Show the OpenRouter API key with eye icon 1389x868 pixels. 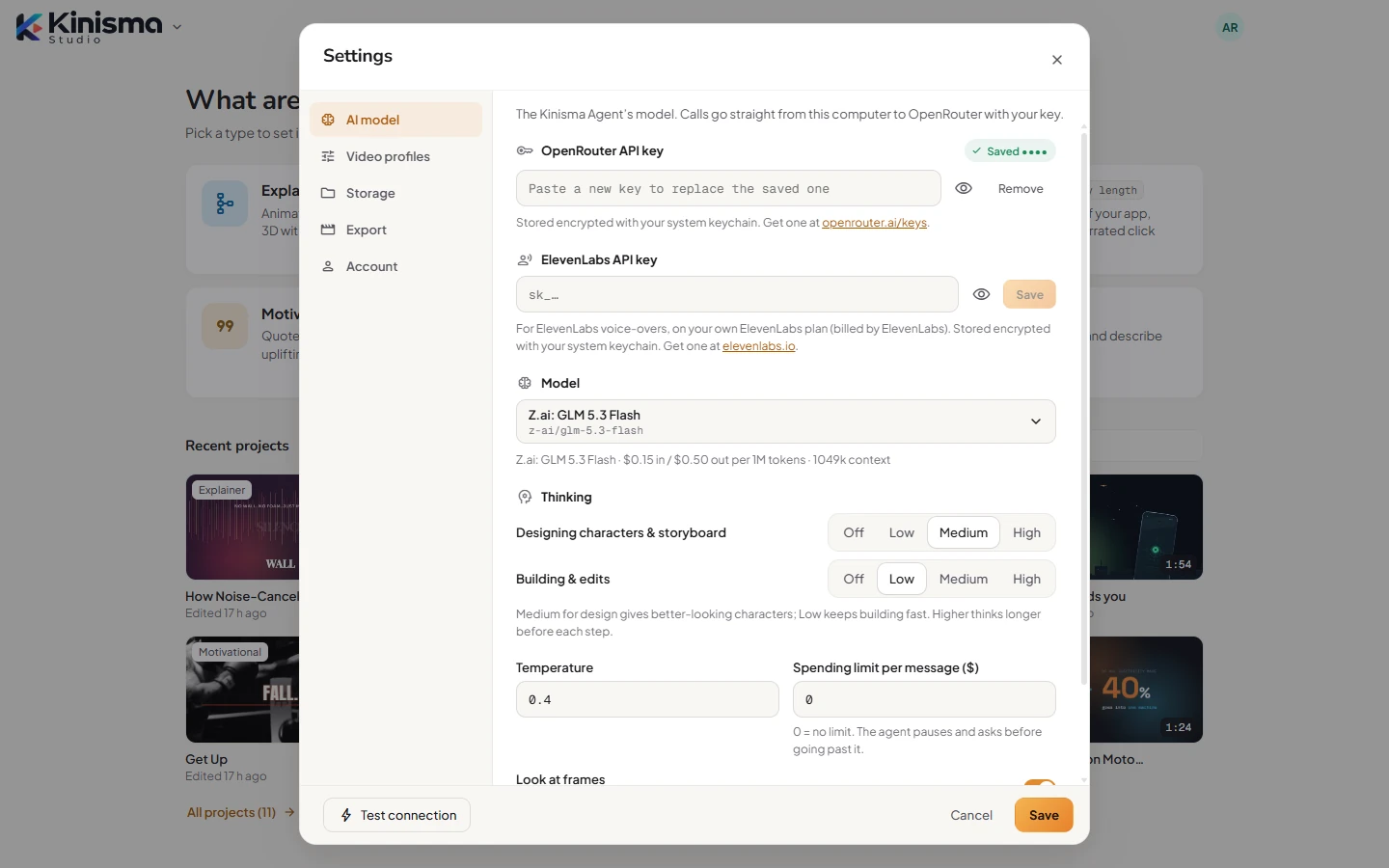[x=964, y=188]
